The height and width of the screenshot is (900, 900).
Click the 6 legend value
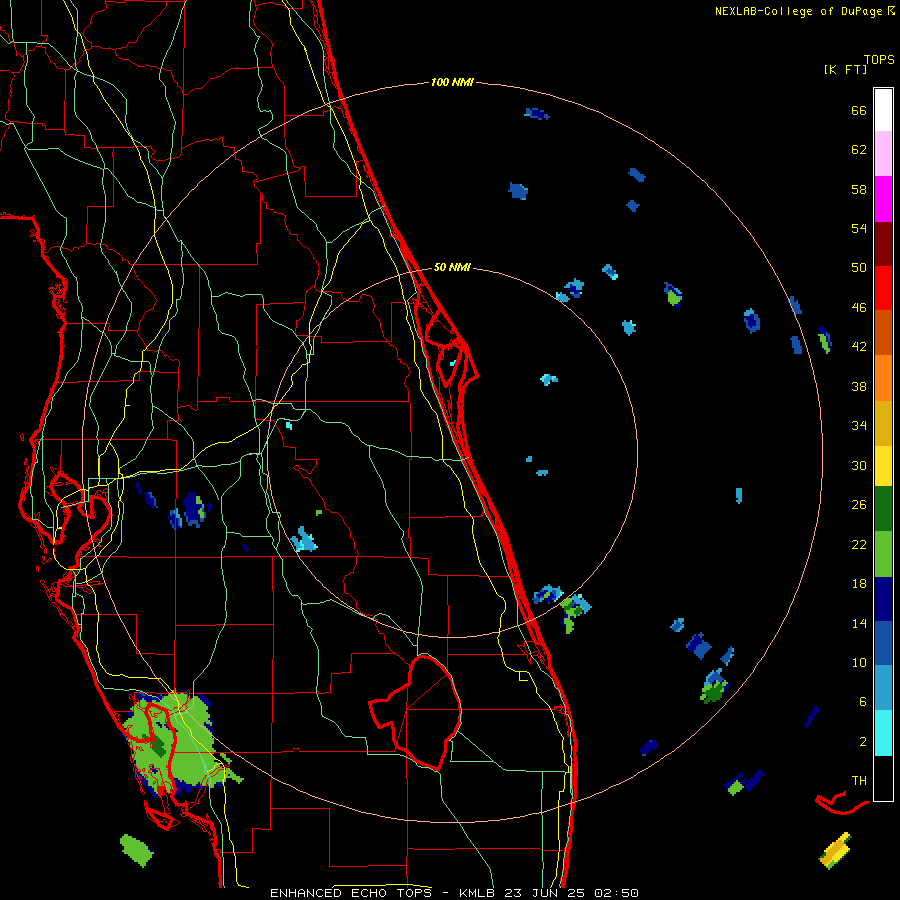[863, 702]
